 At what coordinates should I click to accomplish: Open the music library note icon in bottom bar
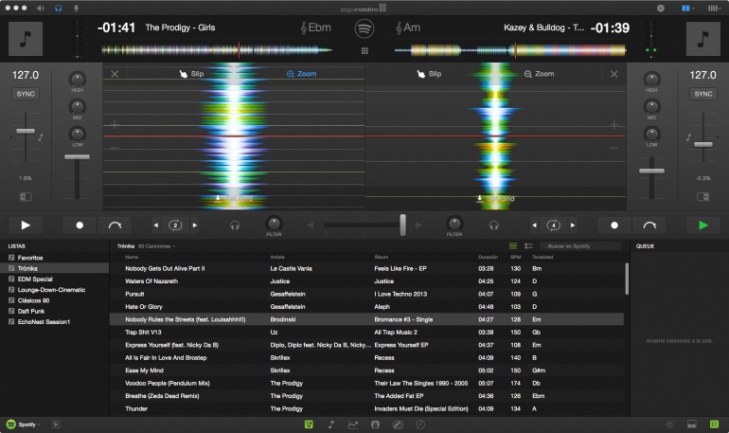click(x=331, y=424)
